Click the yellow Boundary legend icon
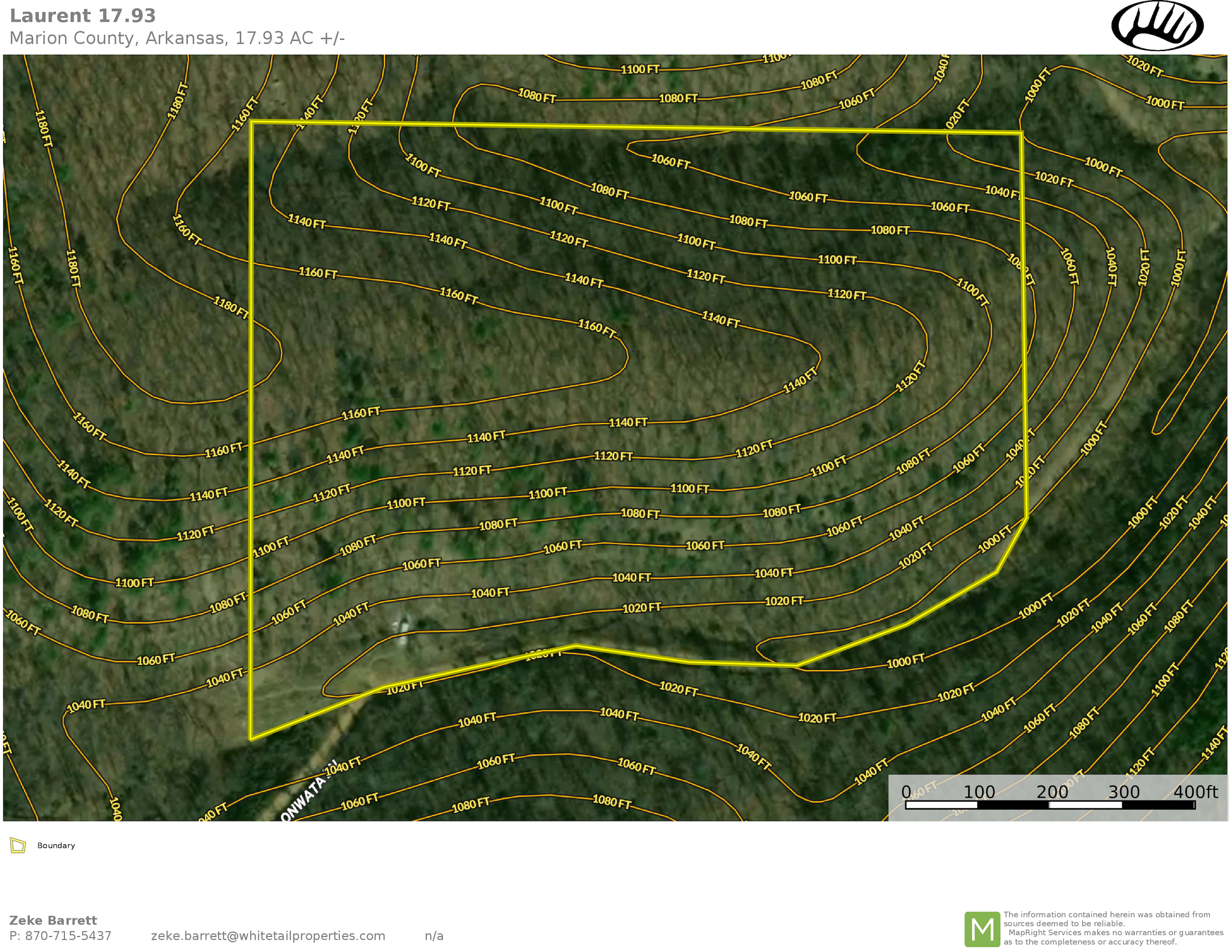 click(x=18, y=845)
